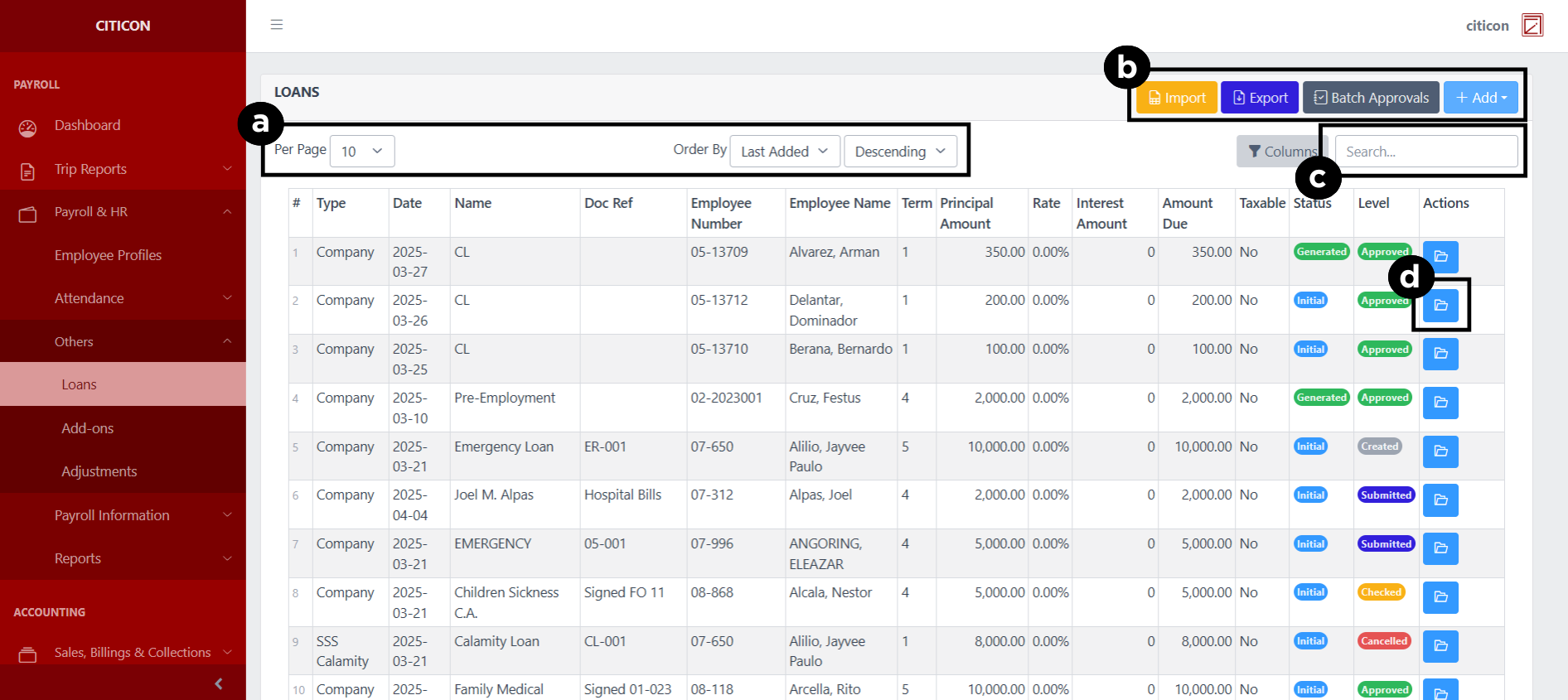This screenshot has width=1568, height=700.
Task: Click the Sales, Billings & Collections icon
Action: (x=27, y=655)
